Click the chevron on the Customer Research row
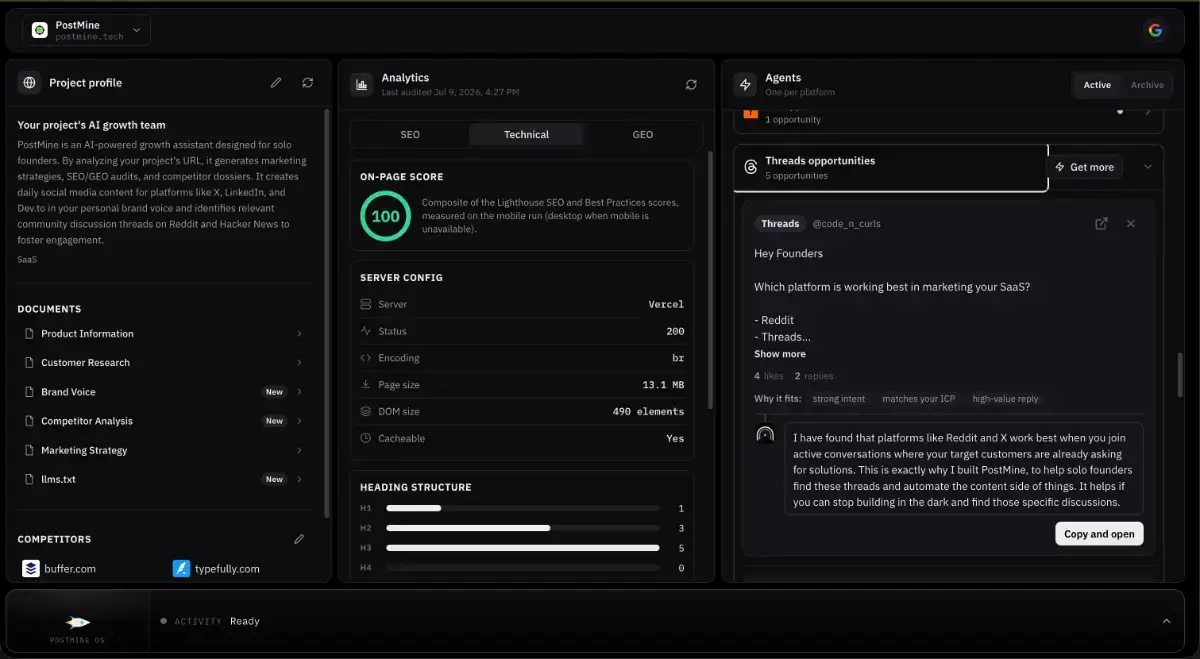 pos(299,363)
